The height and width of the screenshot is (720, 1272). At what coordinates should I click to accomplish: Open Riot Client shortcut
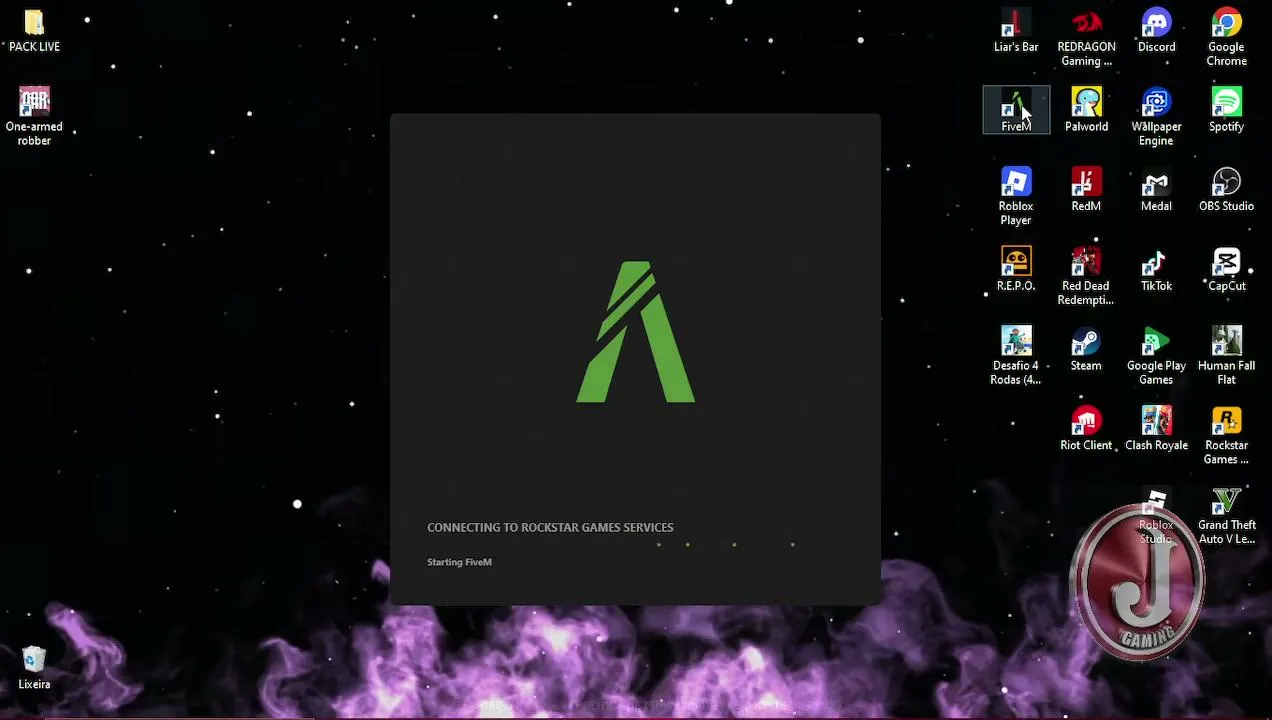(1086, 429)
